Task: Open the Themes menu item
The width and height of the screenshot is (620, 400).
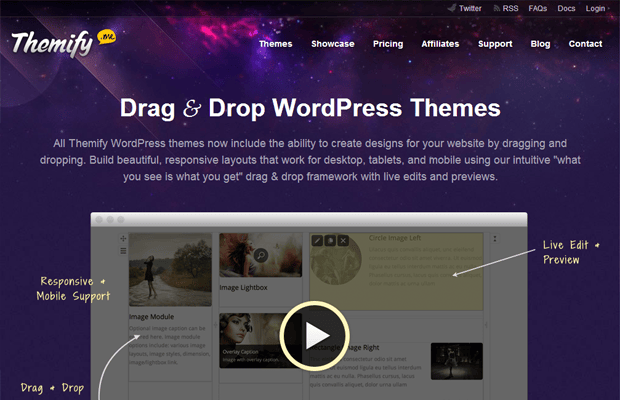Action: coord(275,44)
